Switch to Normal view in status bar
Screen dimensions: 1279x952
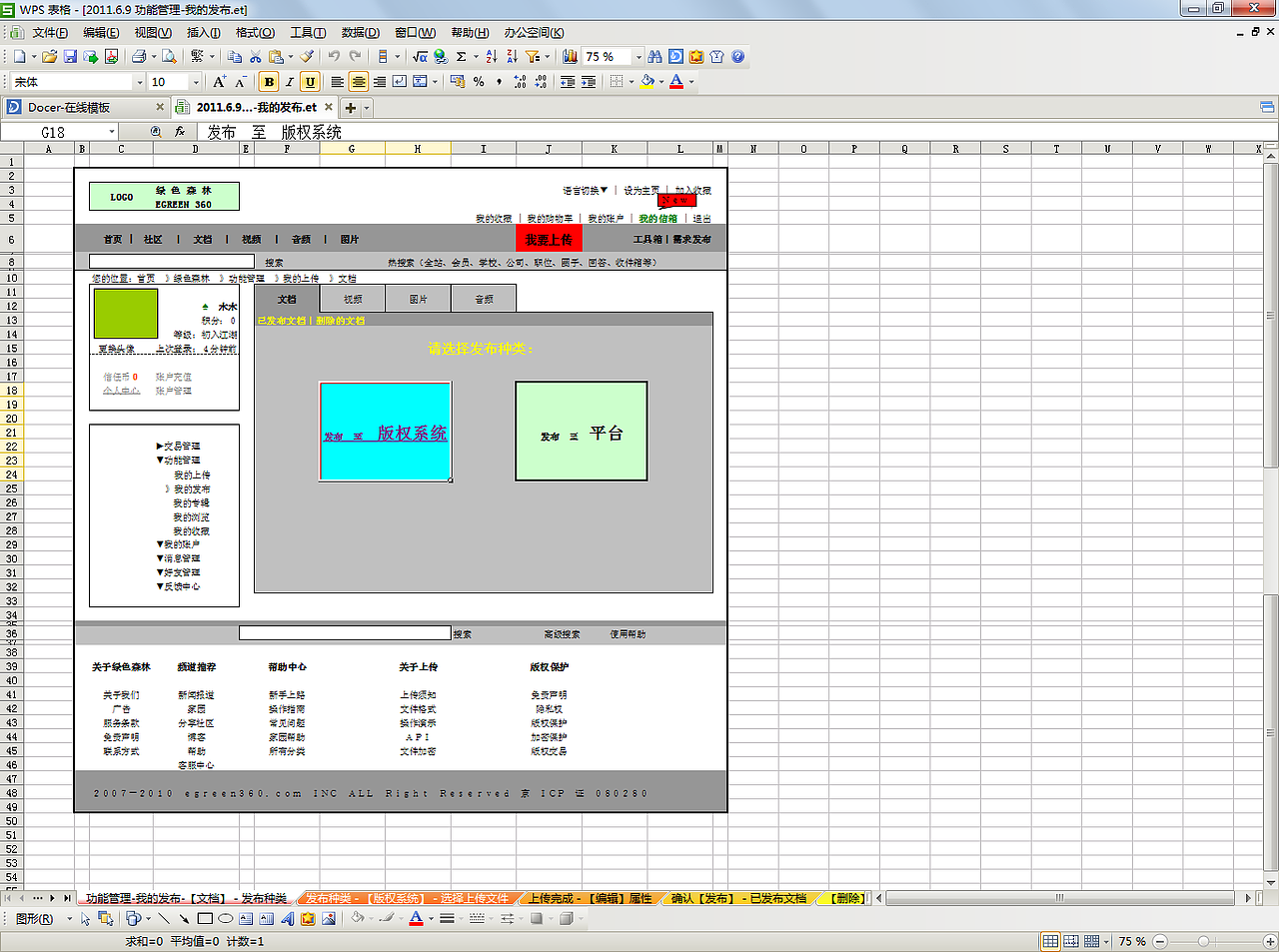1050,941
